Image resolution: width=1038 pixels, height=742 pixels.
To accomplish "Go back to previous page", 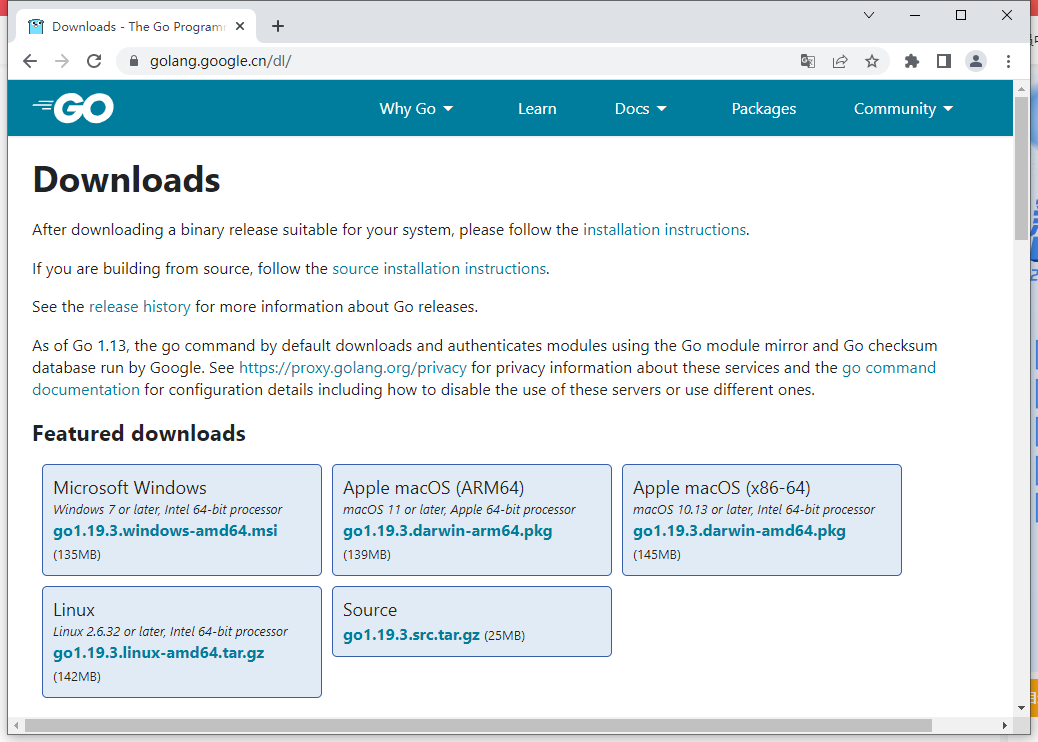I will (30, 62).
